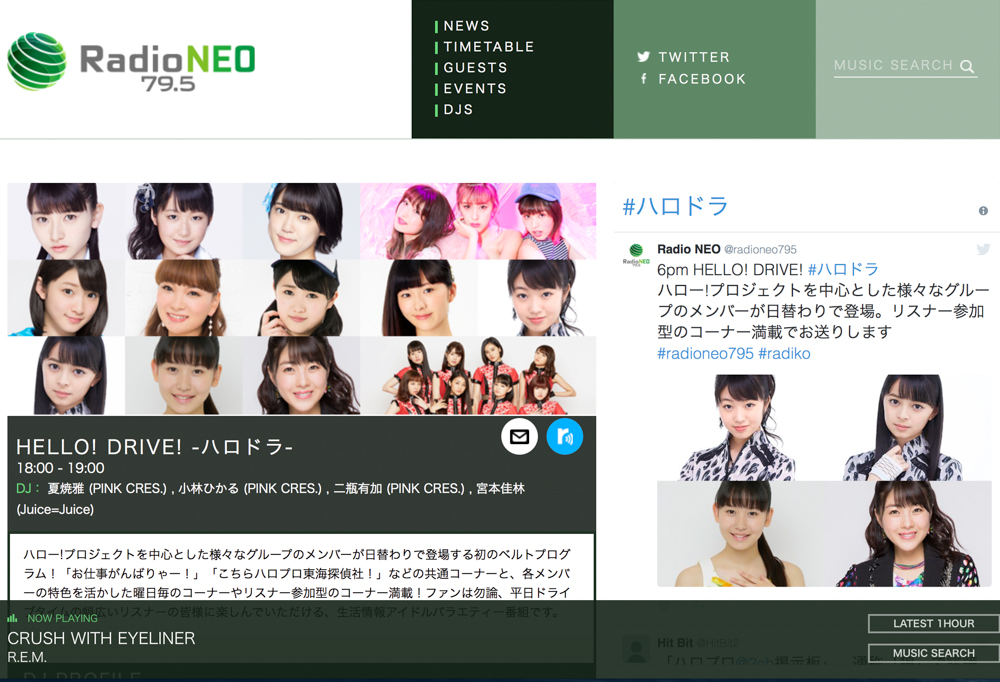Open the NEWS menu item
The image size is (1000, 682).
(466, 26)
